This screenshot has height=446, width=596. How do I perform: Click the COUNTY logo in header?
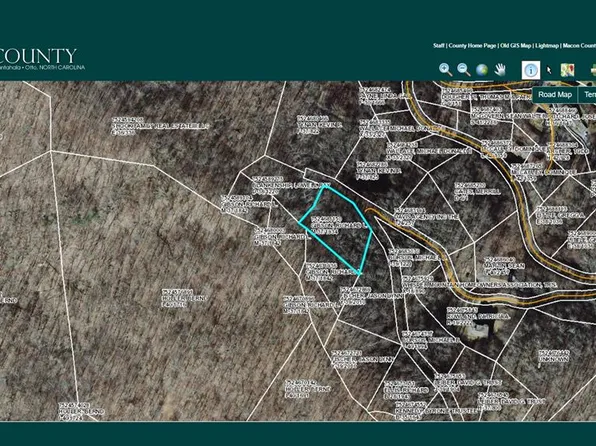[38, 56]
